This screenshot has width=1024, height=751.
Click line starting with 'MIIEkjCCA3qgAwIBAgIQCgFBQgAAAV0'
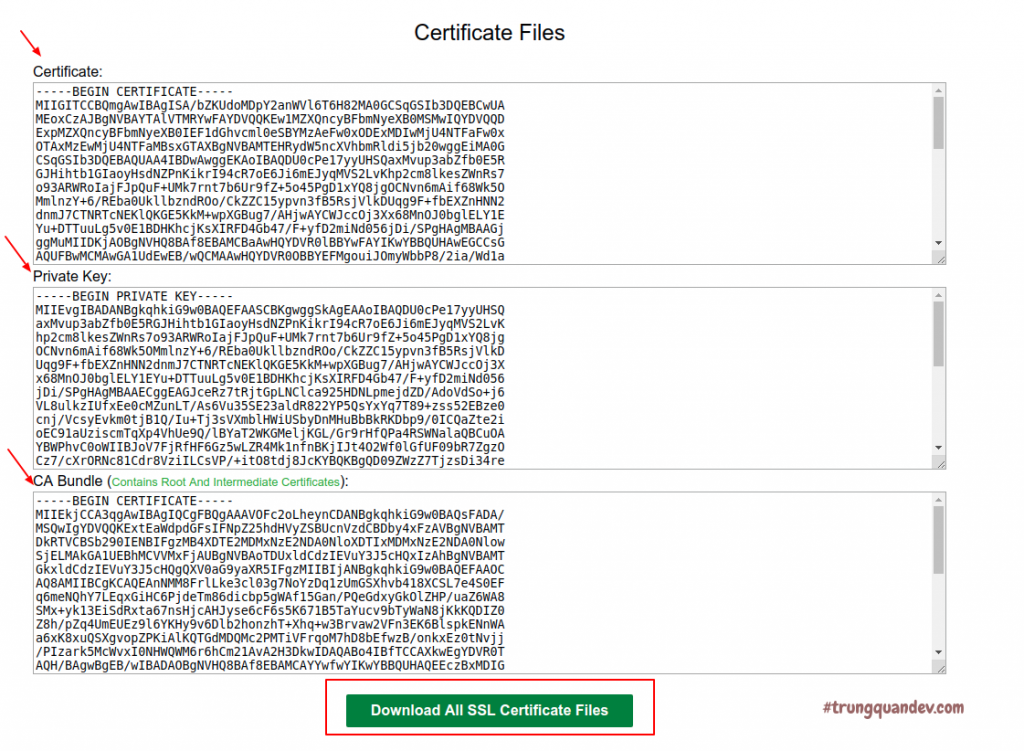(270, 515)
